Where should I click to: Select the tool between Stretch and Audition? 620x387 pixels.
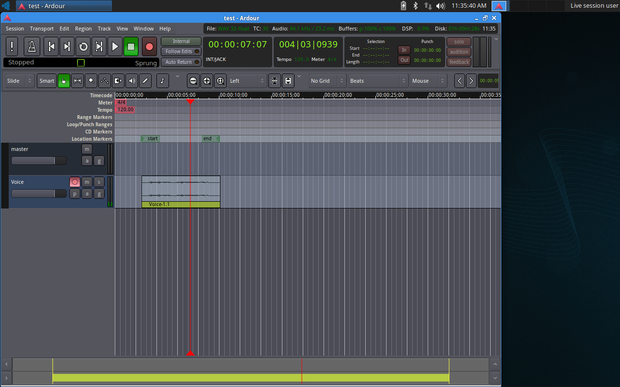(x=118, y=81)
